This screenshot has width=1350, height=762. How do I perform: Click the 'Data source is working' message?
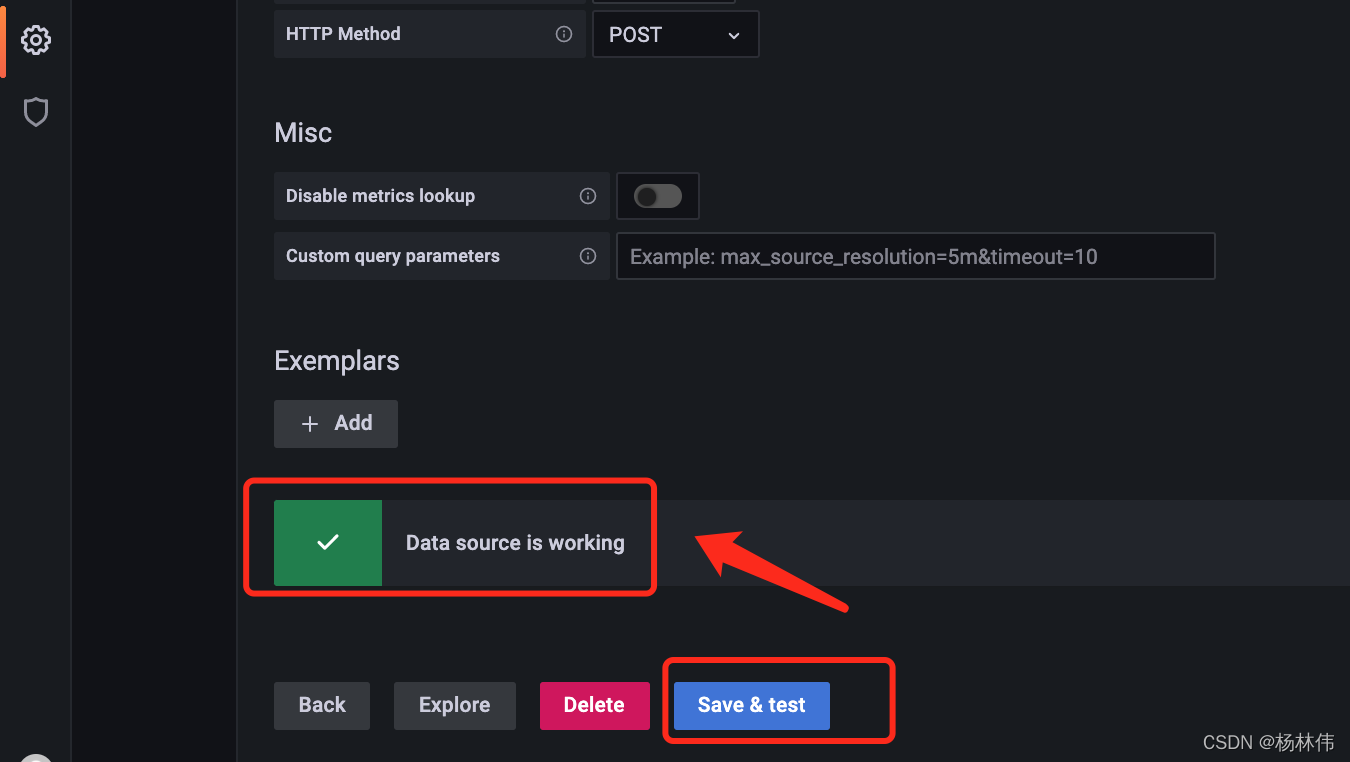(515, 543)
